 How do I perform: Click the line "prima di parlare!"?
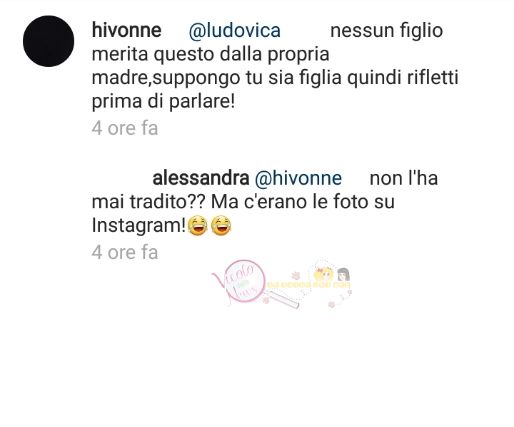[x=163, y=102]
